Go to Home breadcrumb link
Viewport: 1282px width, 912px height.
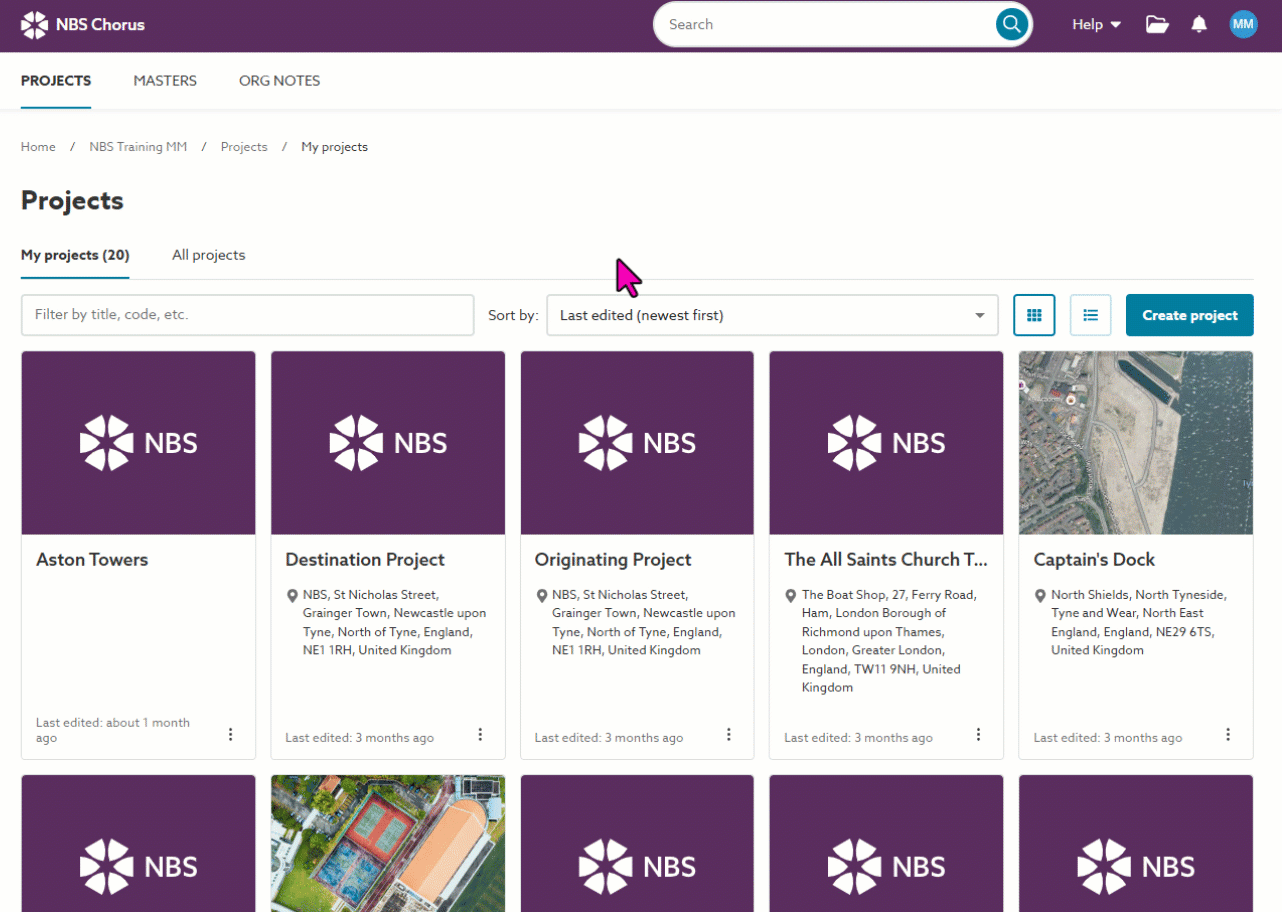pyautogui.click(x=38, y=147)
